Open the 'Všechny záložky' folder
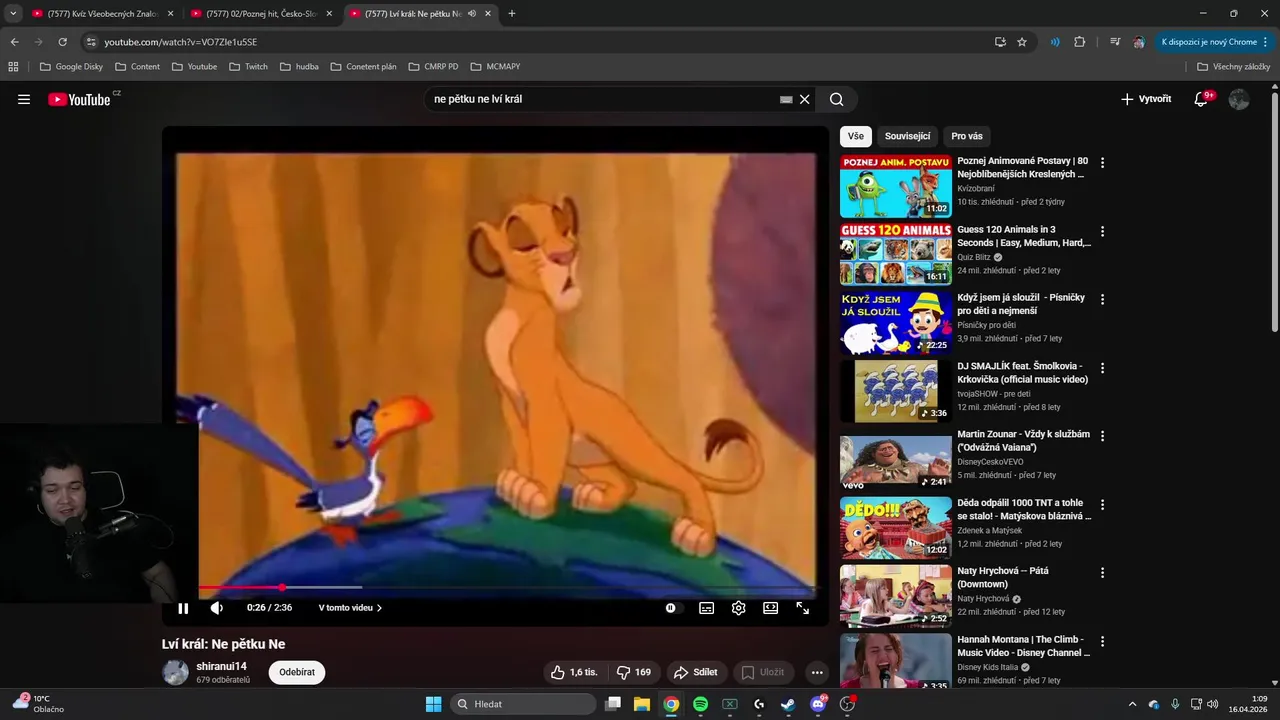Viewport: 1280px width, 720px height. coord(1233,67)
